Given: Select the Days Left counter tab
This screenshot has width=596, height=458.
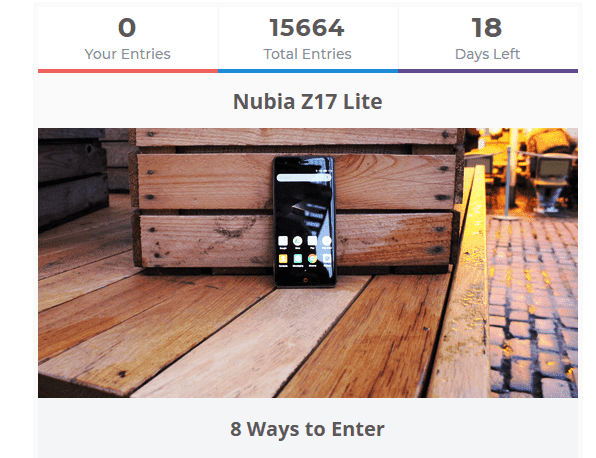Looking at the screenshot, I should [x=488, y=39].
